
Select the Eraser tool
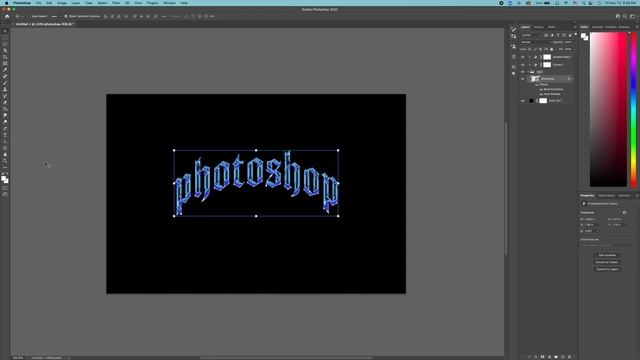coord(5,102)
